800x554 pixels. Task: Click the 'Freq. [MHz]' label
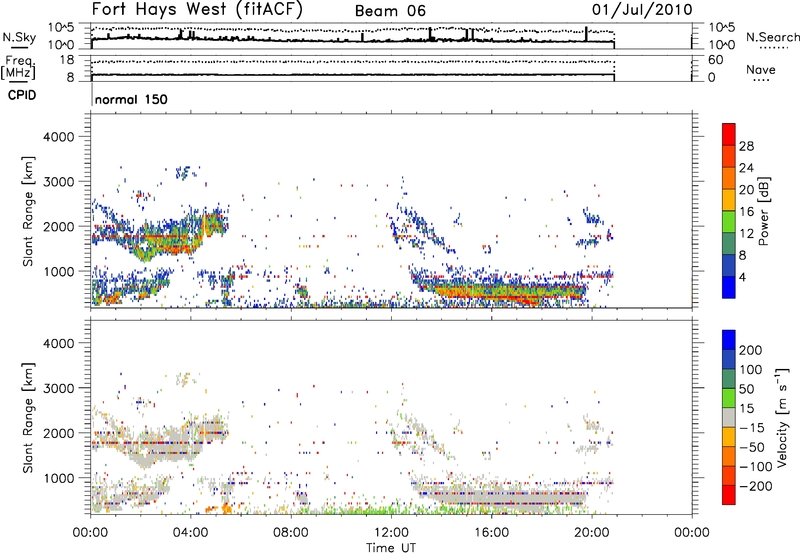(18, 67)
